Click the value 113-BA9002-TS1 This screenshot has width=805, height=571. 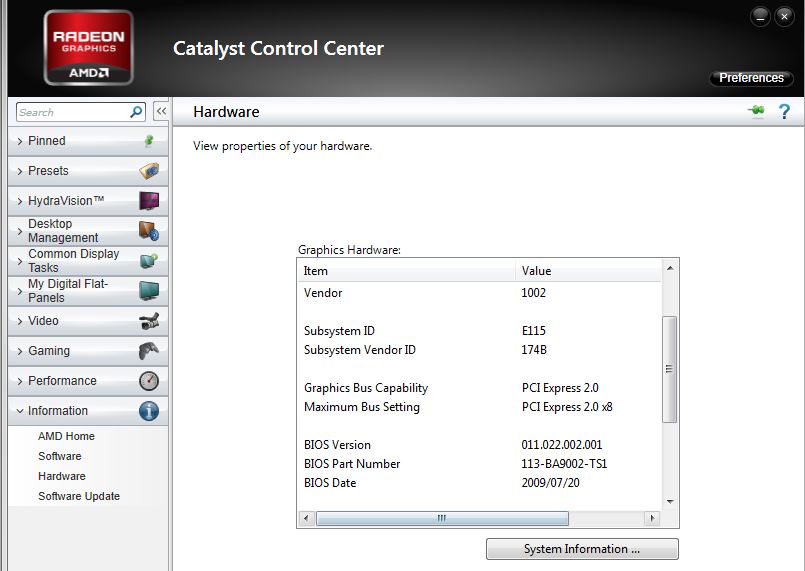(x=564, y=464)
